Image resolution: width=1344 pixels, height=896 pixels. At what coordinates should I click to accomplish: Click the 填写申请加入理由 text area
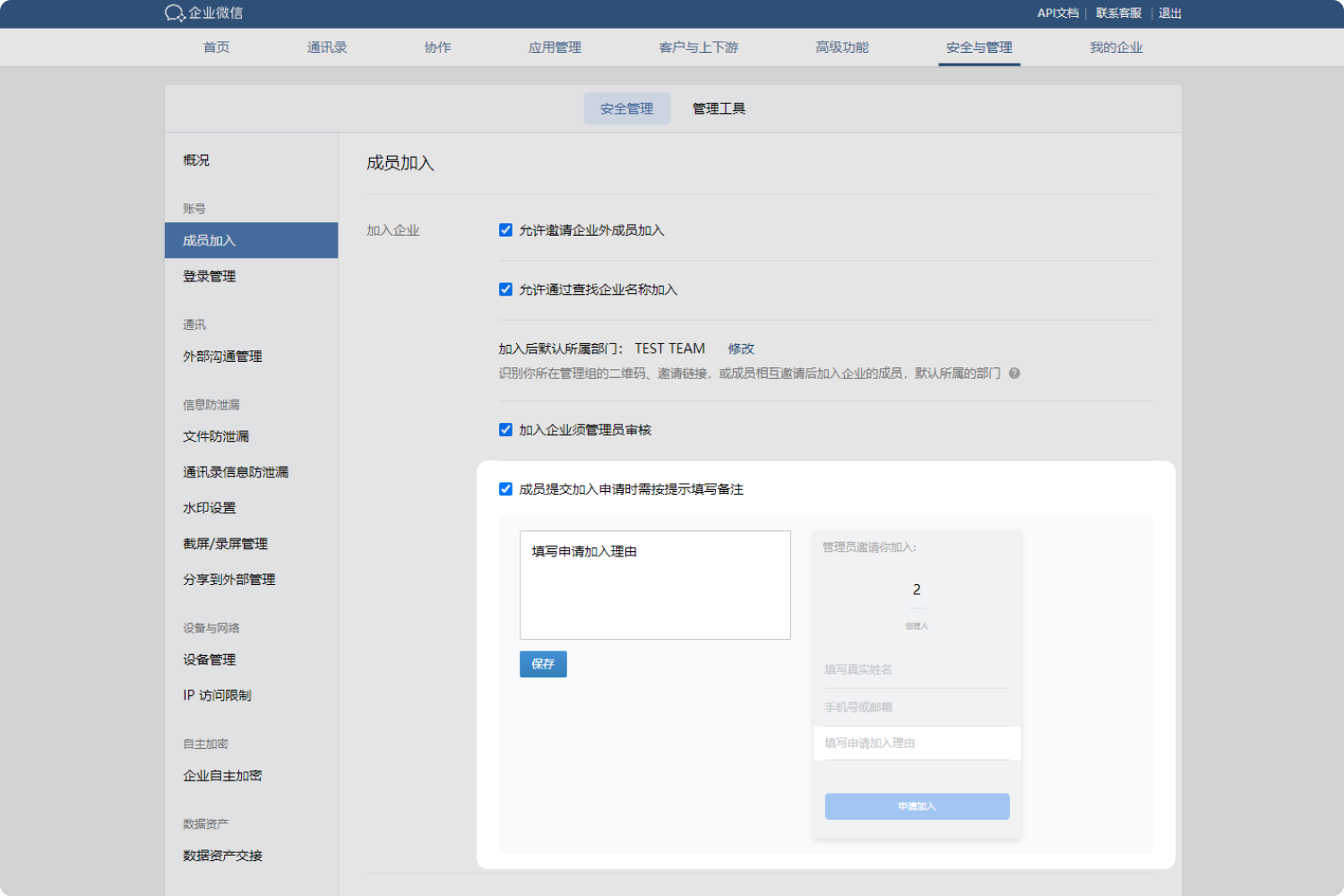(655, 585)
